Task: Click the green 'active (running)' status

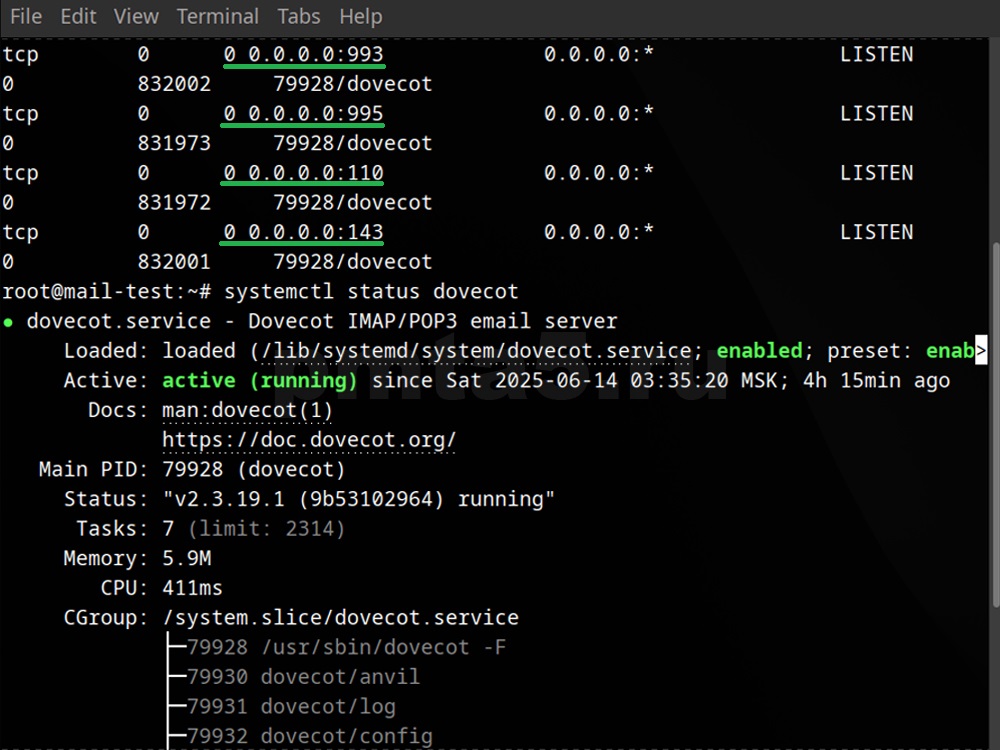Action: (x=260, y=381)
